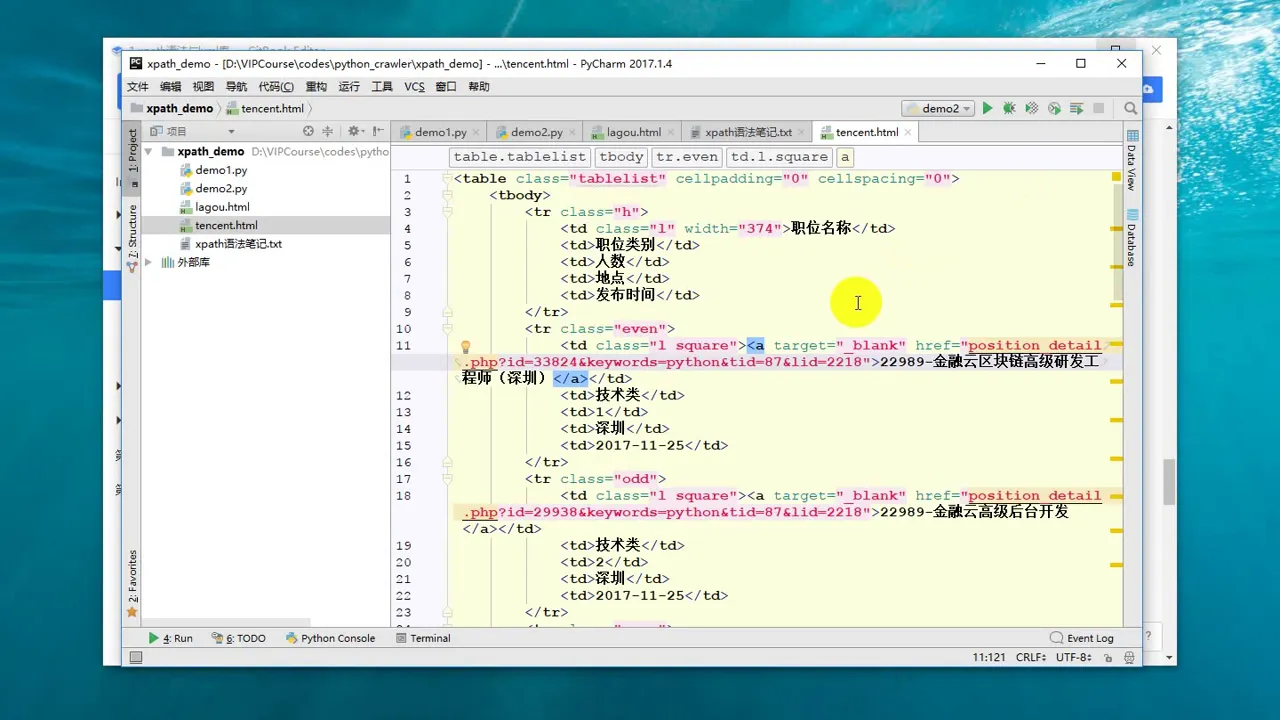Close the demo1.py tab

(x=476, y=132)
